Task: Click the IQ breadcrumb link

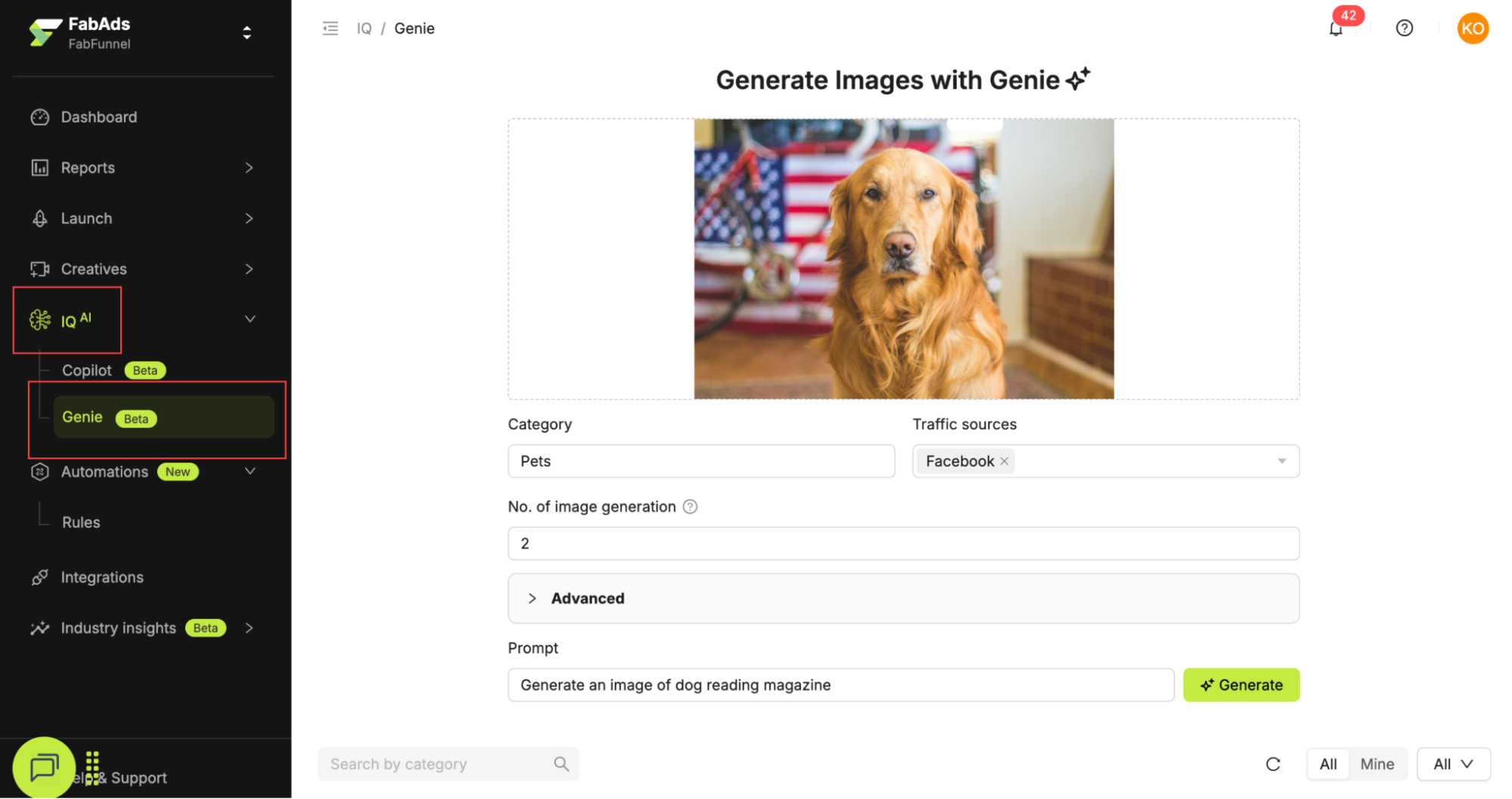Action: [364, 29]
